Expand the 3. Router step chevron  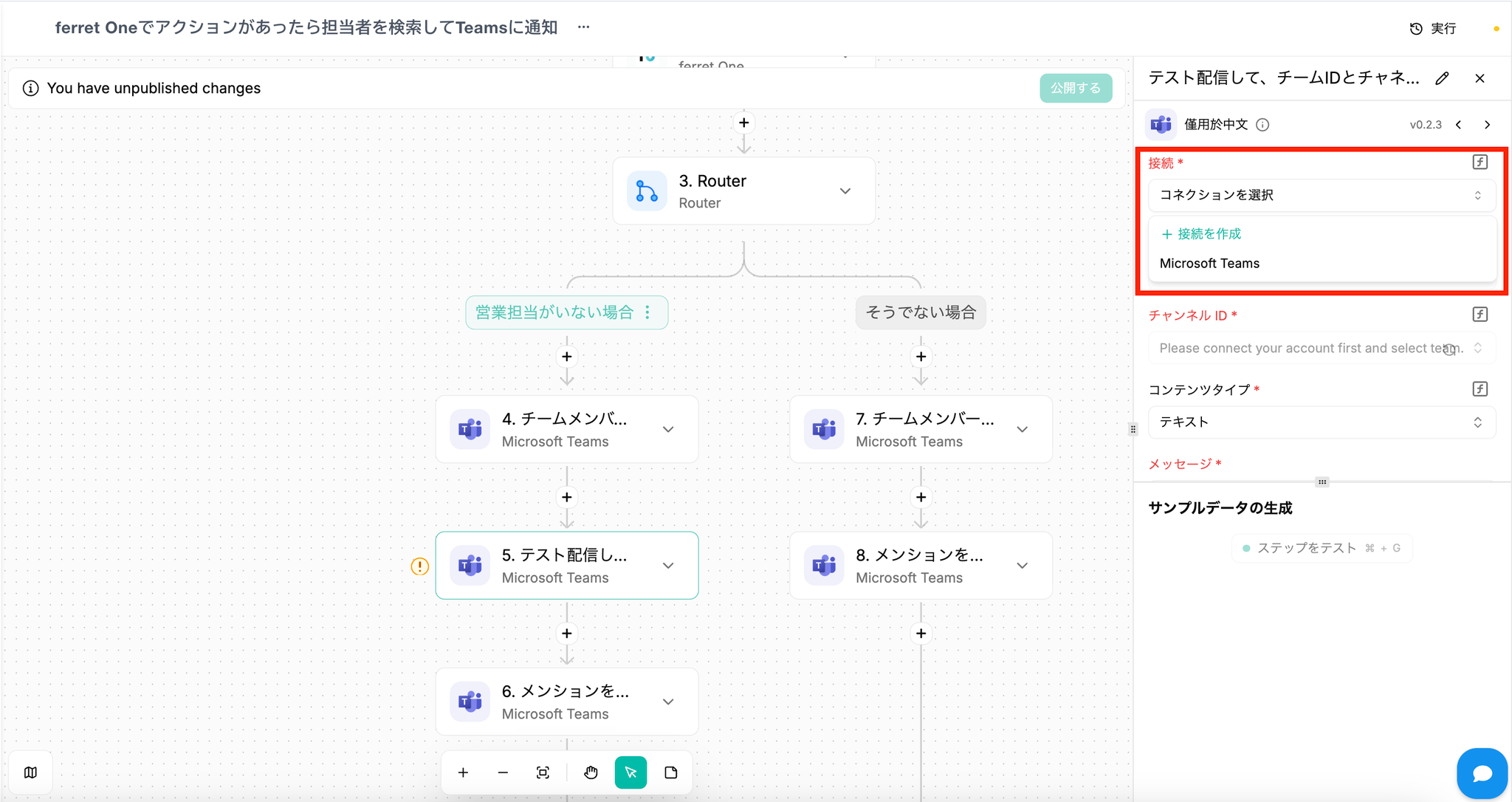click(x=845, y=191)
